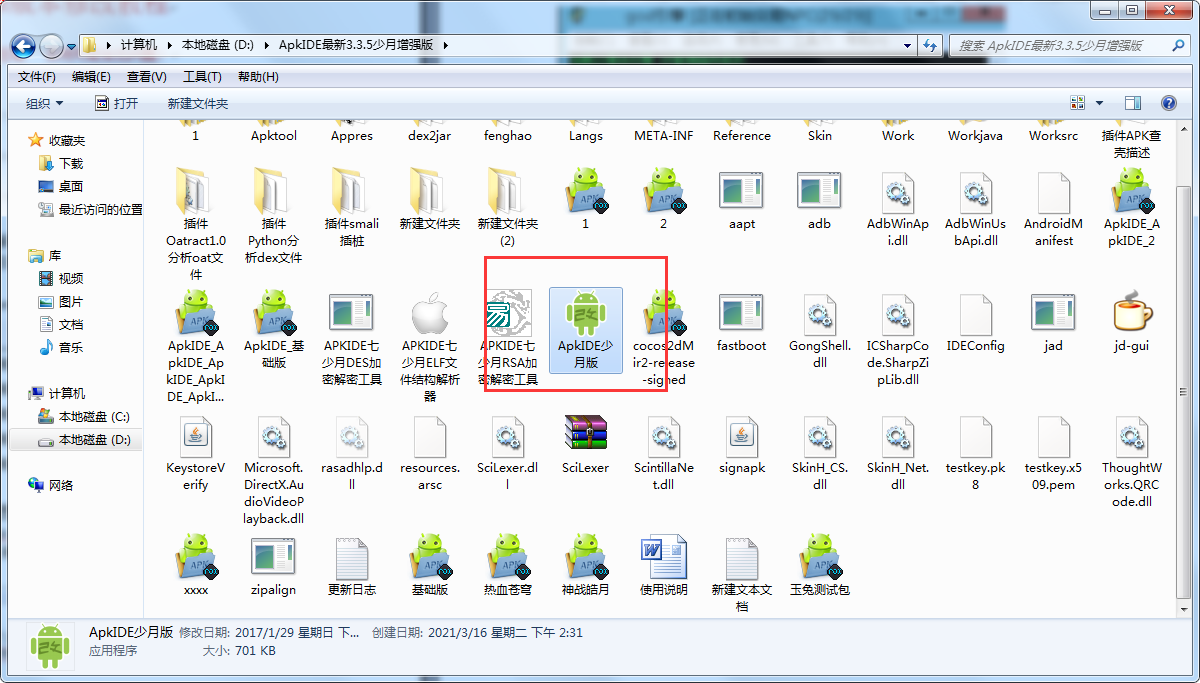Select the fastboot executable icon
The height and width of the screenshot is (683, 1200).
742,314
